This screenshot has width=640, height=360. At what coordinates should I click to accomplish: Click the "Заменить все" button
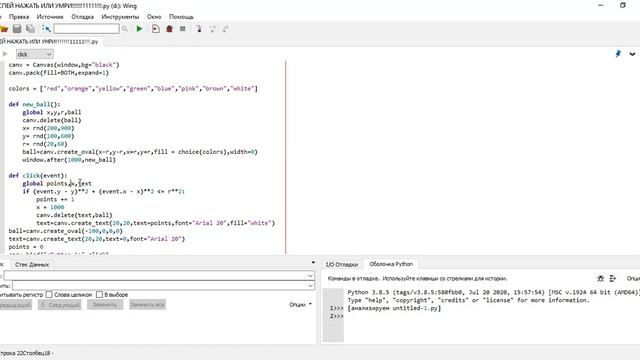point(147,304)
